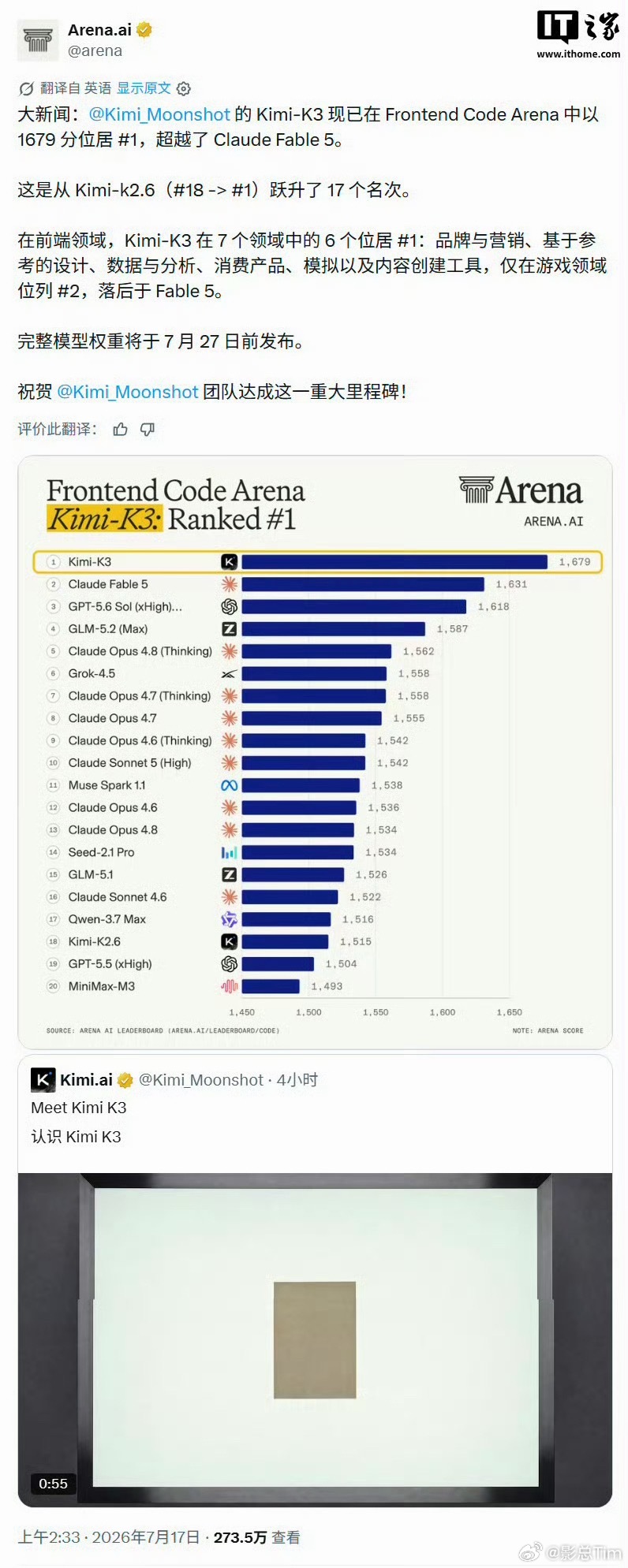The height and width of the screenshot is (1568, 628).
Task: Open the @arena handle
Action: click(95, 51)
